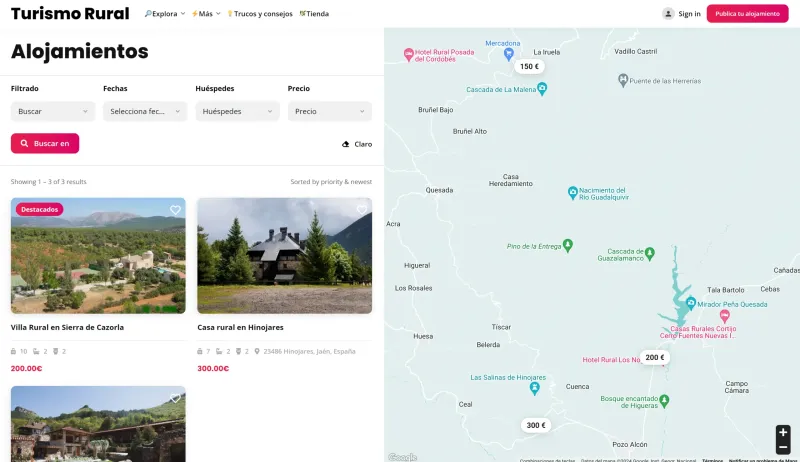
Task: Select the 200 € map price marker
Action: pos(655,357)
